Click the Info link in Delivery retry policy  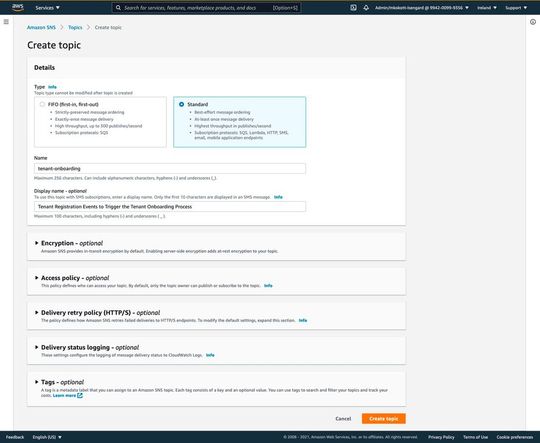(303, 320)
